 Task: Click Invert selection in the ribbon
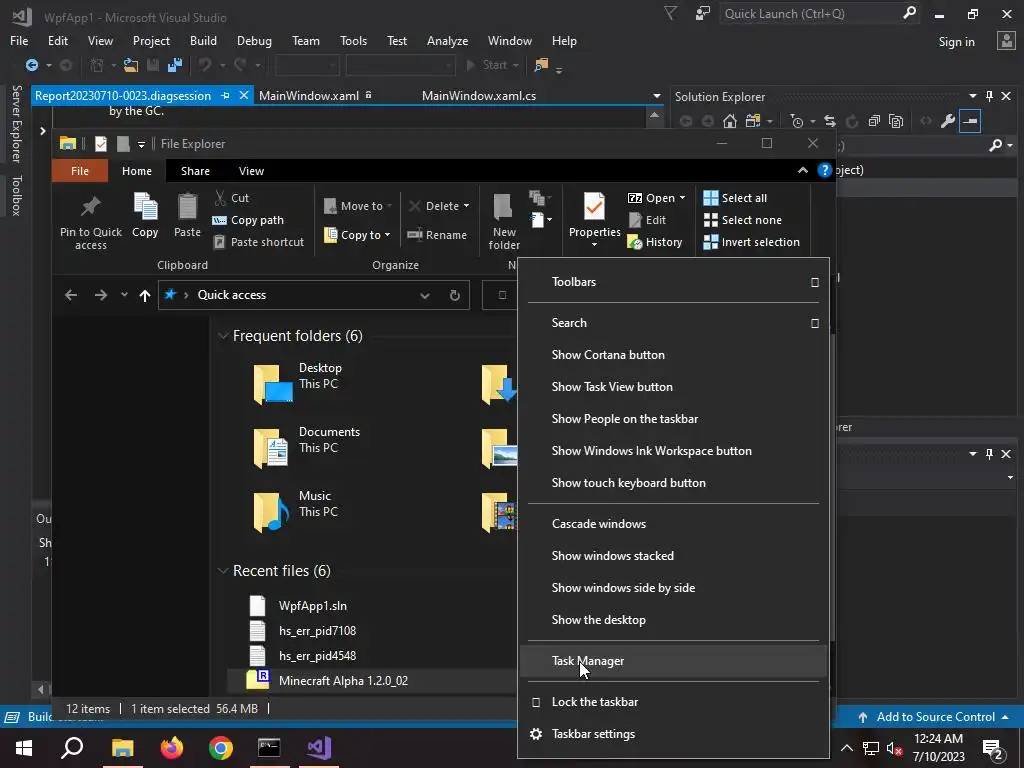[752, 242]
